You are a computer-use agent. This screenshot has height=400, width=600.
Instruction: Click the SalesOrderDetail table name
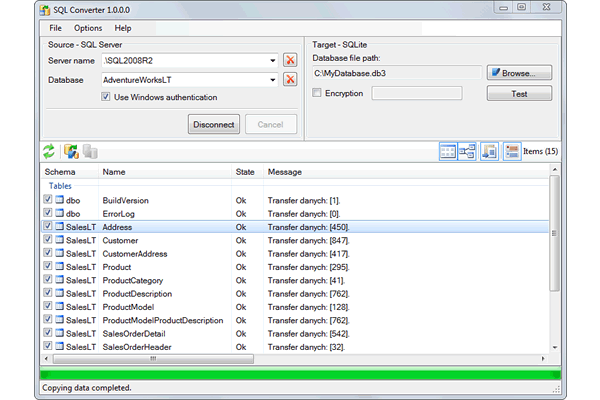(x=134, y=334)
